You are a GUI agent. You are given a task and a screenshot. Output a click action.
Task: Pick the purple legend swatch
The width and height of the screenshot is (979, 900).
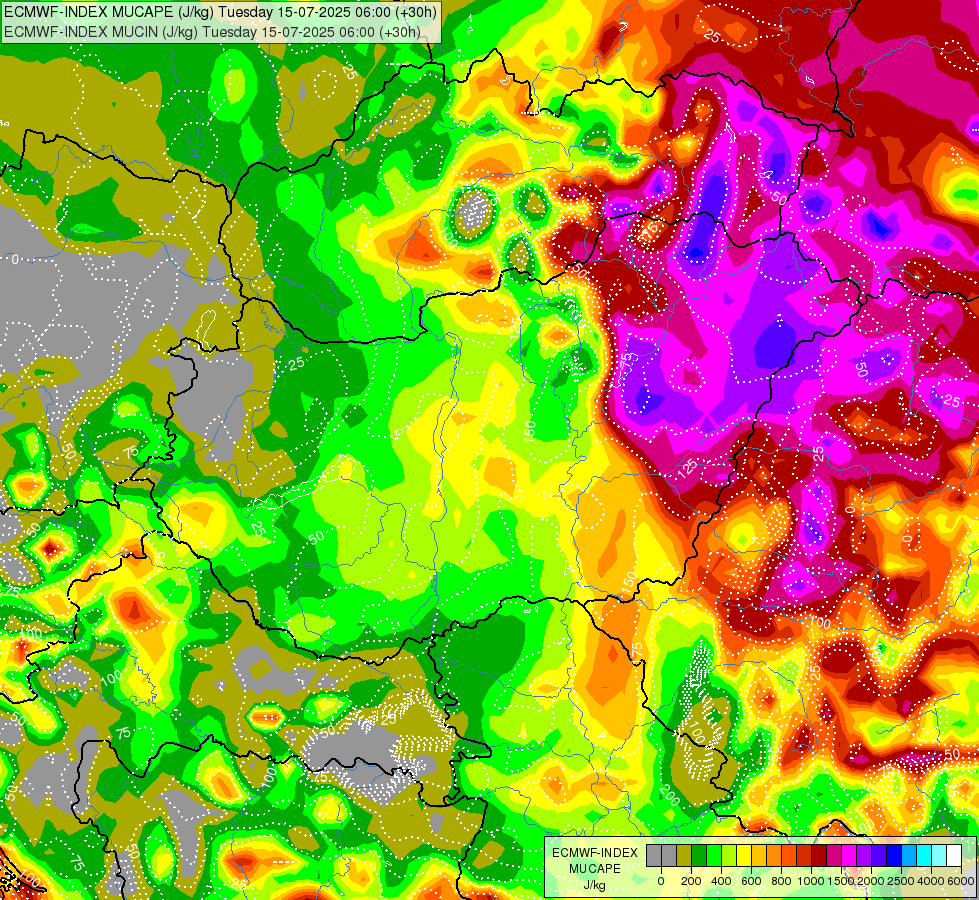click(865, 855)
